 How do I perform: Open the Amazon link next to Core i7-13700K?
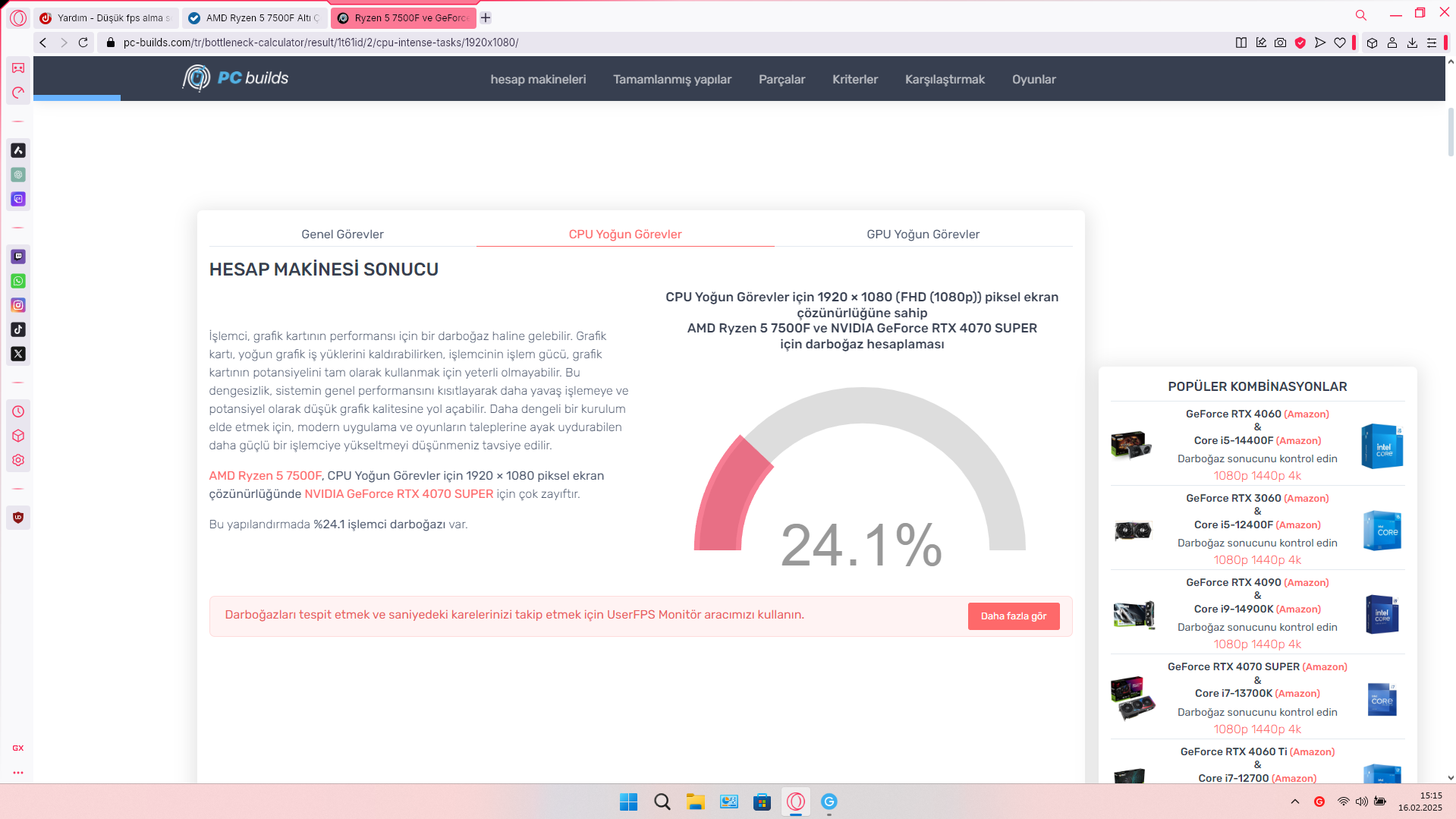[x=1298, y=693]
